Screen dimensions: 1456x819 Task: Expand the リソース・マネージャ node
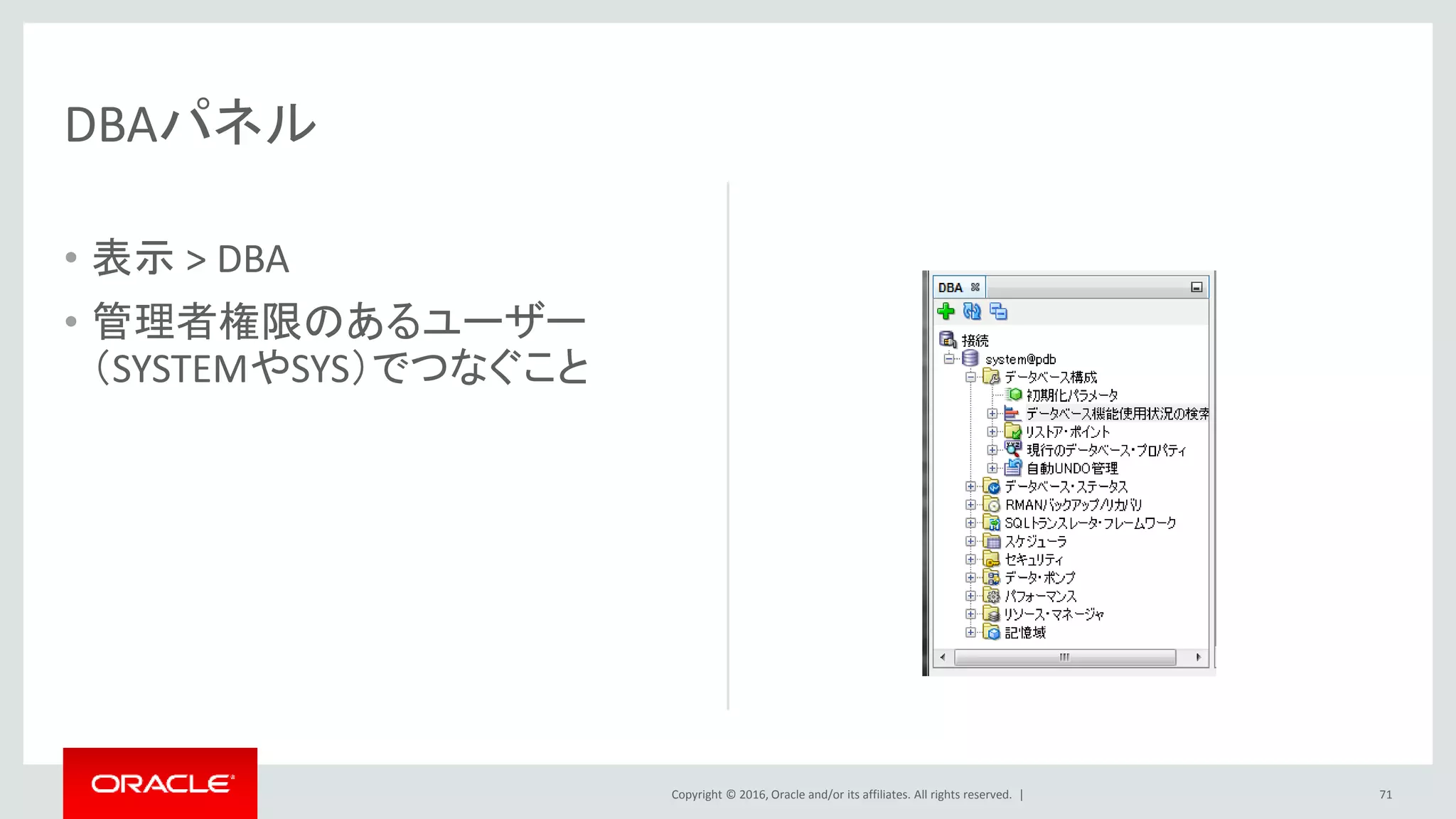click(970, 614)
